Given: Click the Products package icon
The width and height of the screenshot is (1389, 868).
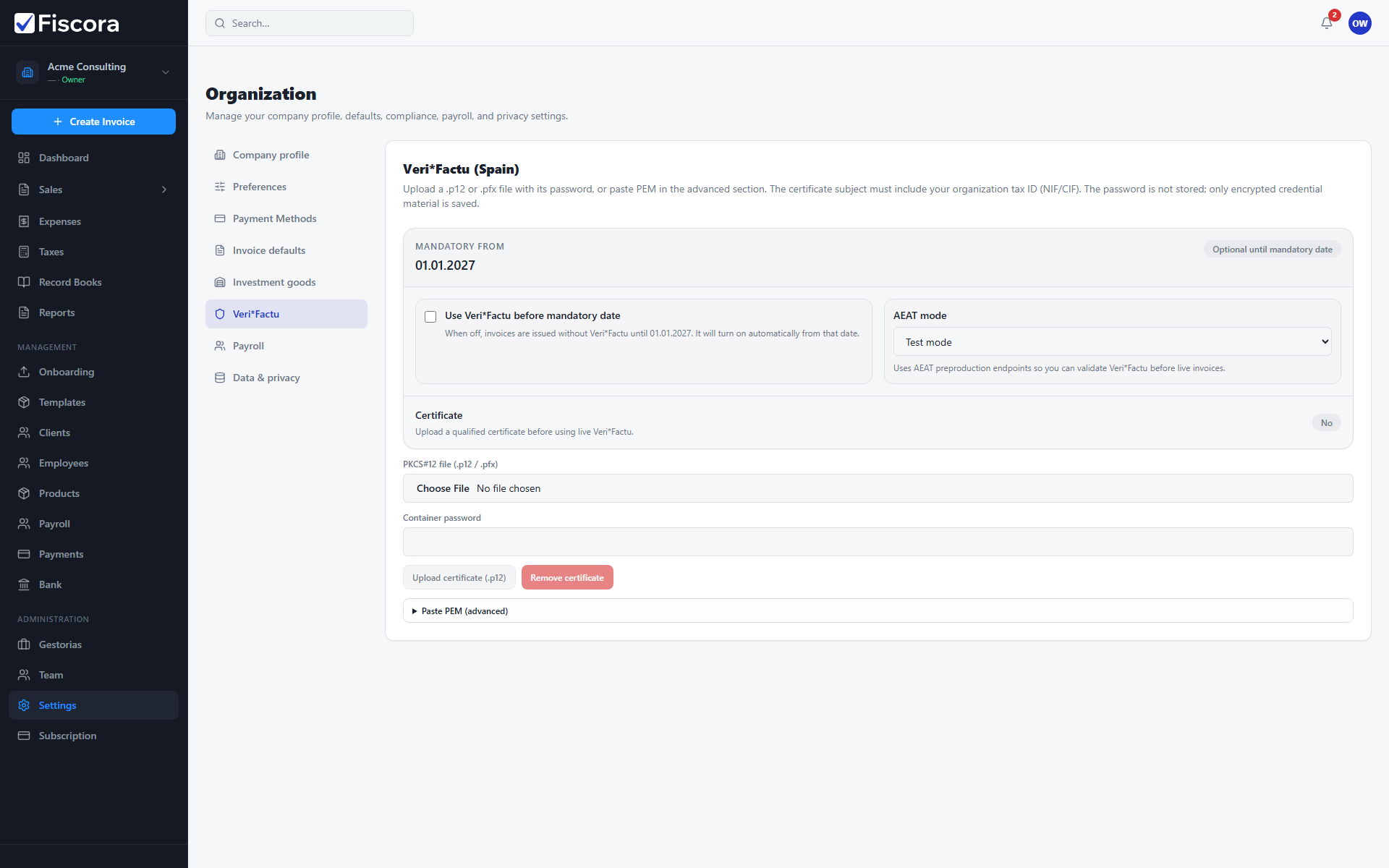Looking at the screenshot, I should tap(24, 493).
